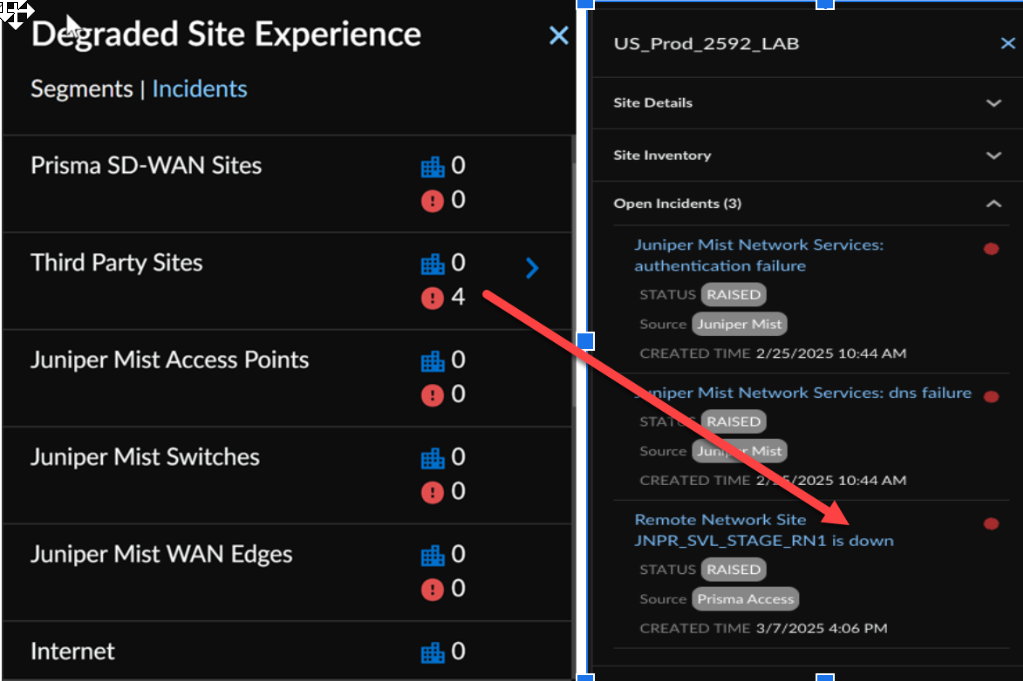Click the Juniper Mist Switches building icon
Screen dimensions: 1023x681
tap(432, 458)
